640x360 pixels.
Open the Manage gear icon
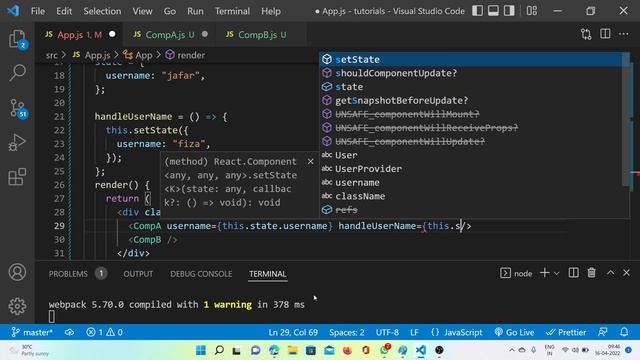17,306
